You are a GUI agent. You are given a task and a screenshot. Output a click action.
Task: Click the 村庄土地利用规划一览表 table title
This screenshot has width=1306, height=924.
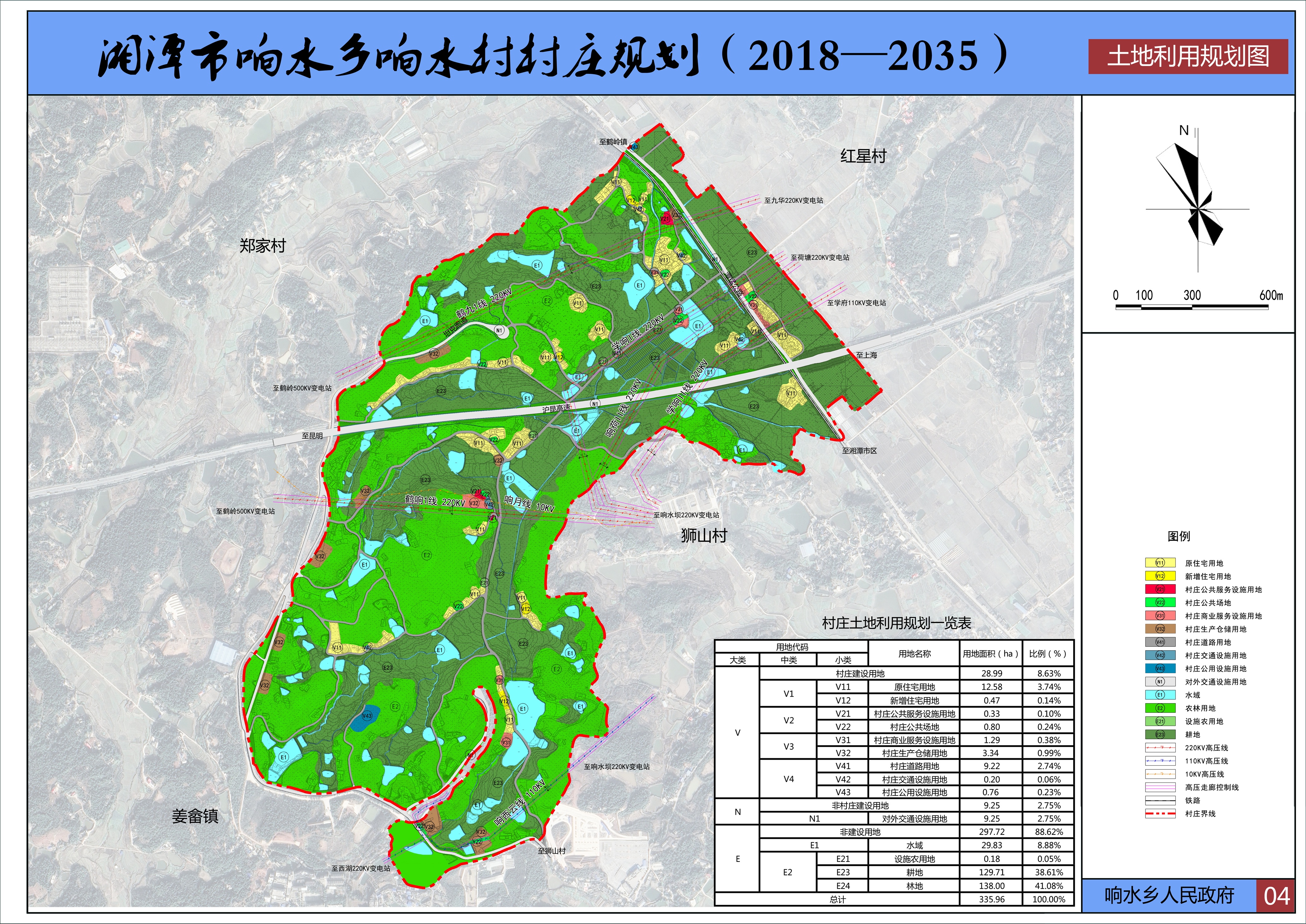tap(896, 623)
